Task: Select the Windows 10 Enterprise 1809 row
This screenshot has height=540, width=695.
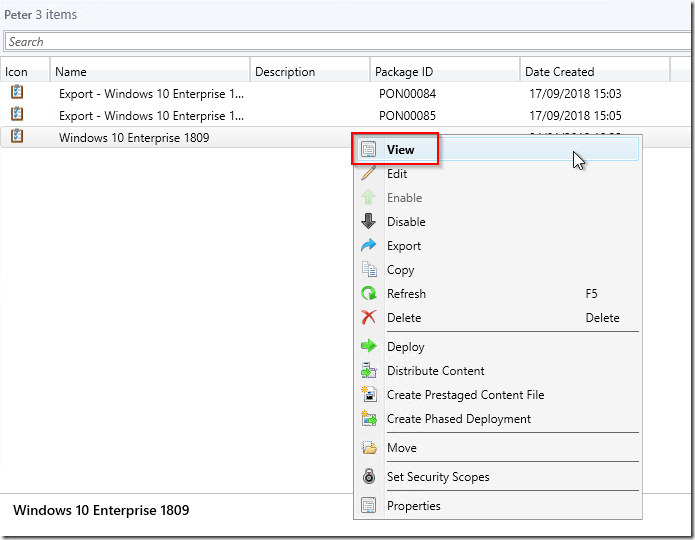Action: 134,138
